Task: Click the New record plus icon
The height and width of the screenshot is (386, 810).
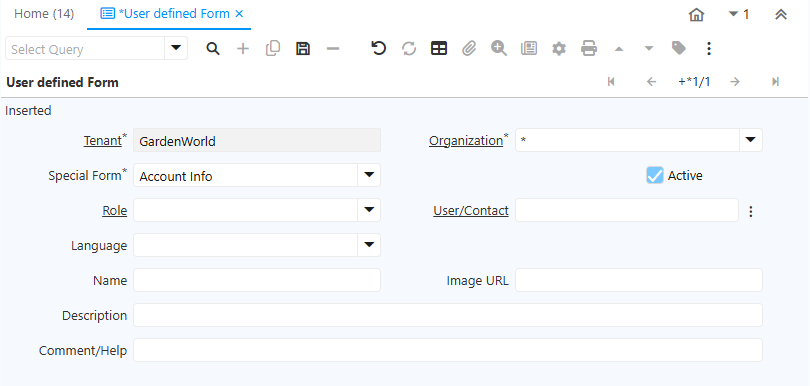Action: pos(243,49)
